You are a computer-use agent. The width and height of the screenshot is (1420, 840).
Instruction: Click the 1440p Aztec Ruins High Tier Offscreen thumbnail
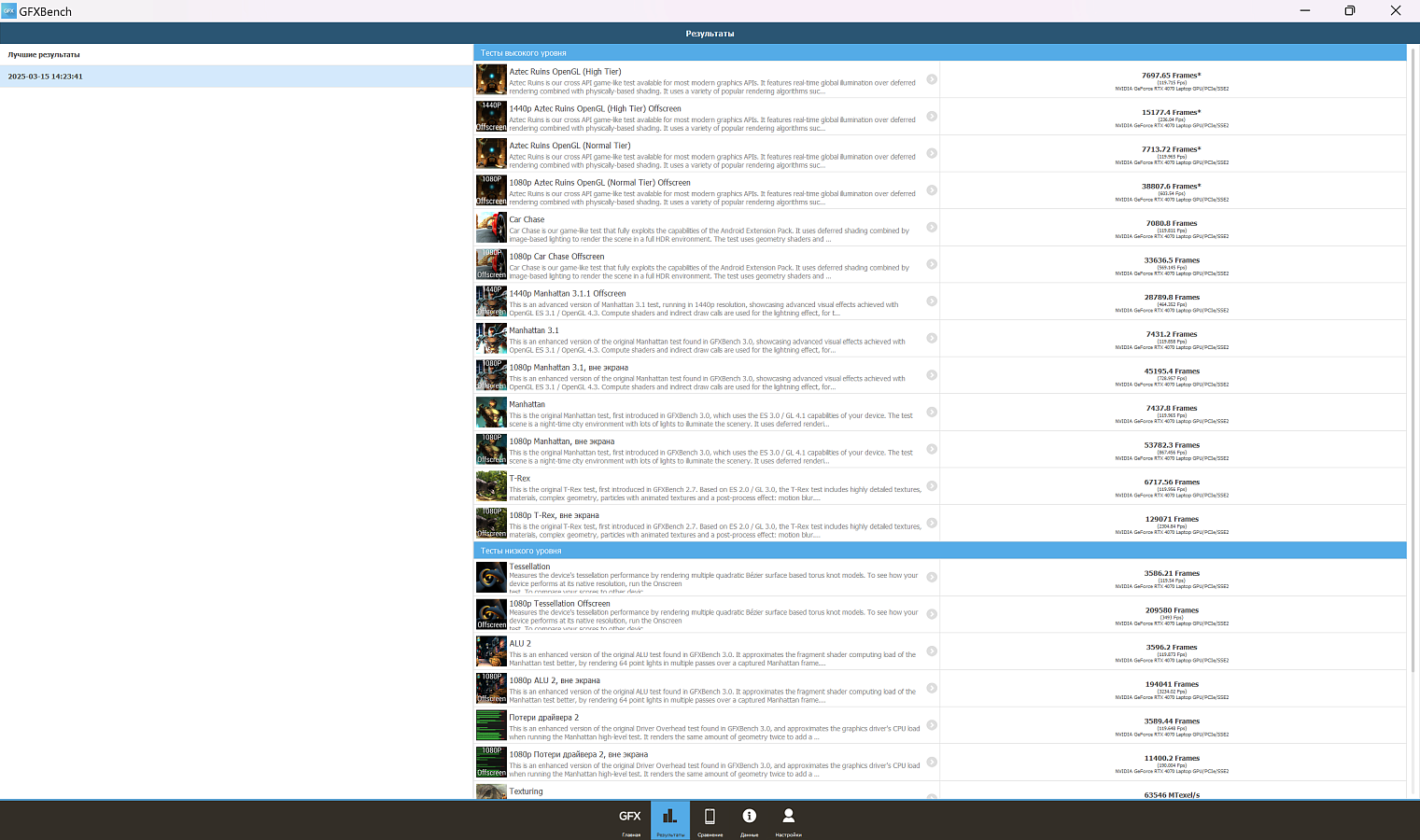pos(491,116)
